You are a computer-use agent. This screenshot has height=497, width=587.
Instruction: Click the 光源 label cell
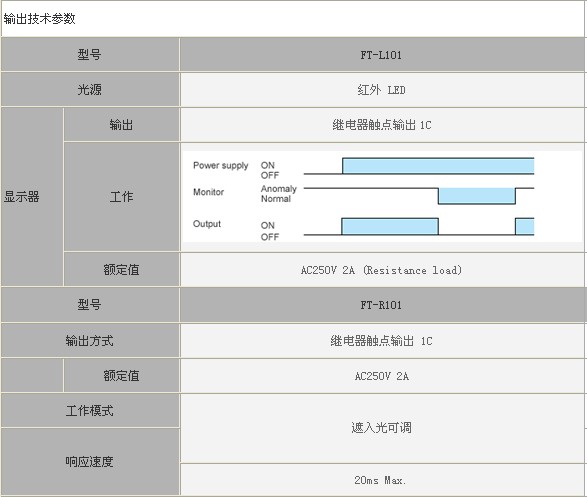click(90, 89)
